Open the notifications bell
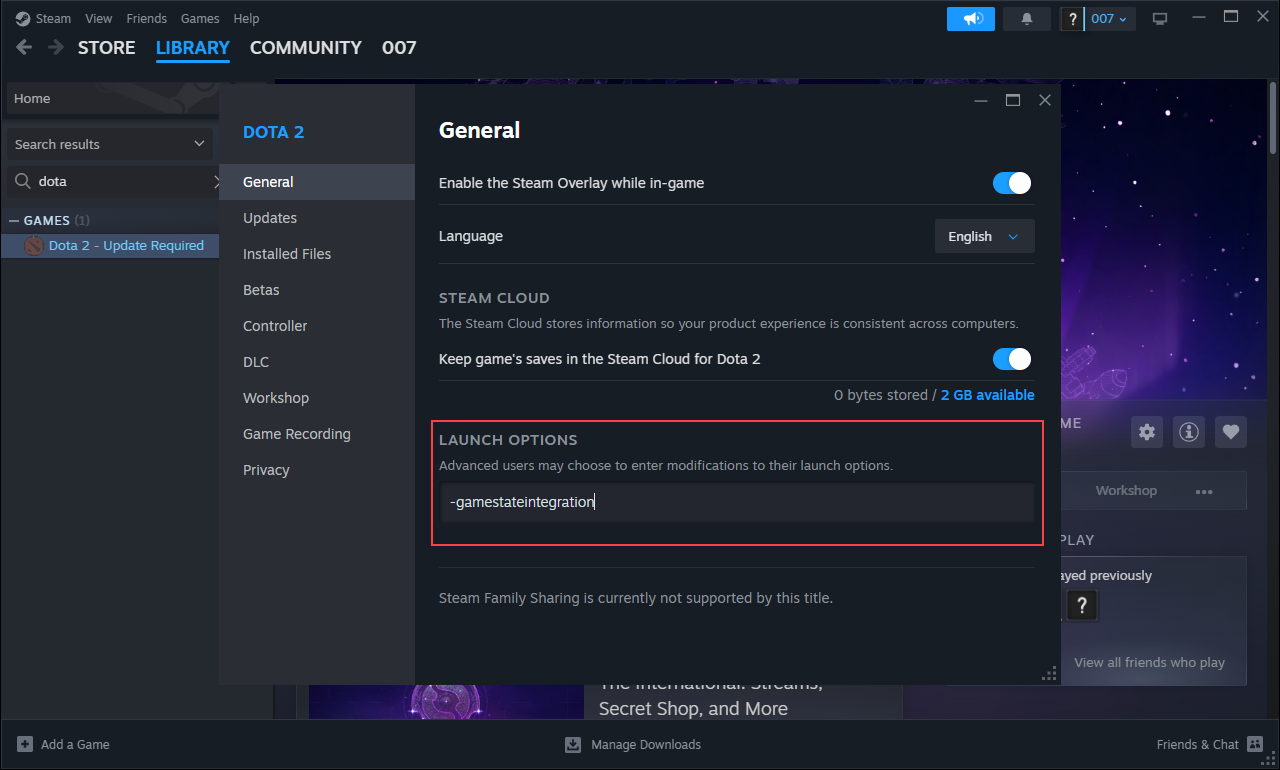Viewport: 1280px width, 770px height. pyautogui.click(x=1027, y=19)
